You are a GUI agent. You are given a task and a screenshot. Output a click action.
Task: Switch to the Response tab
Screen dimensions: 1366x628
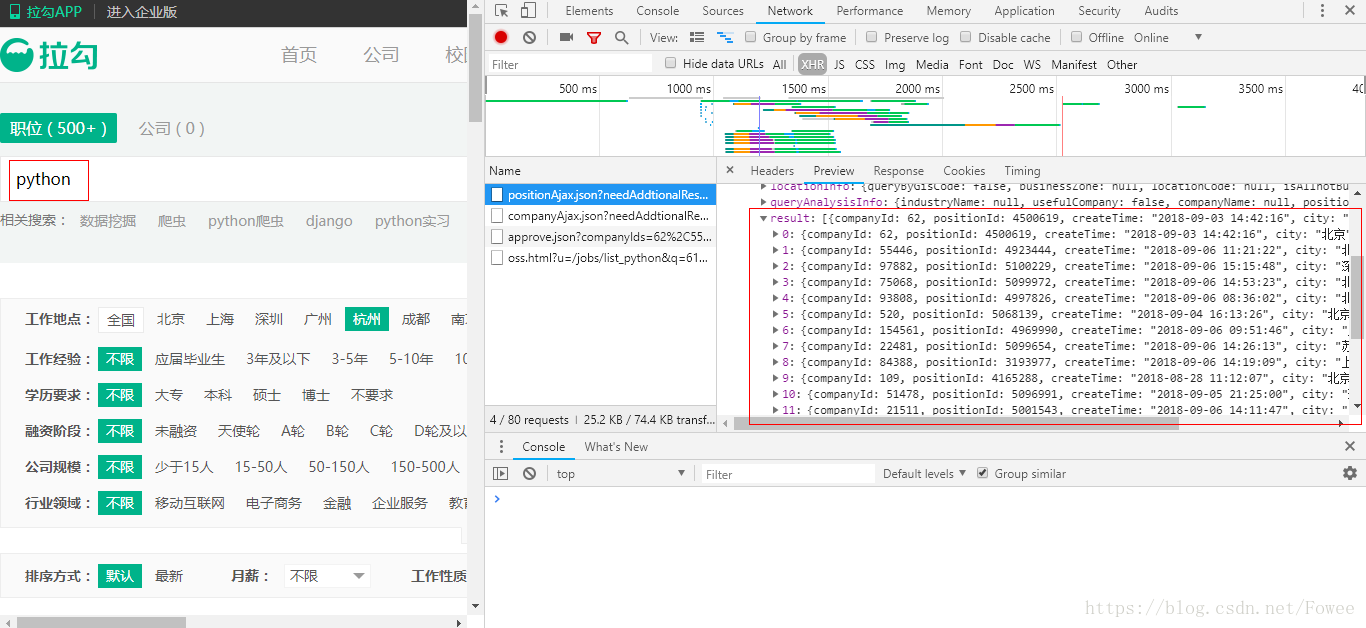(x=898, y=170)
